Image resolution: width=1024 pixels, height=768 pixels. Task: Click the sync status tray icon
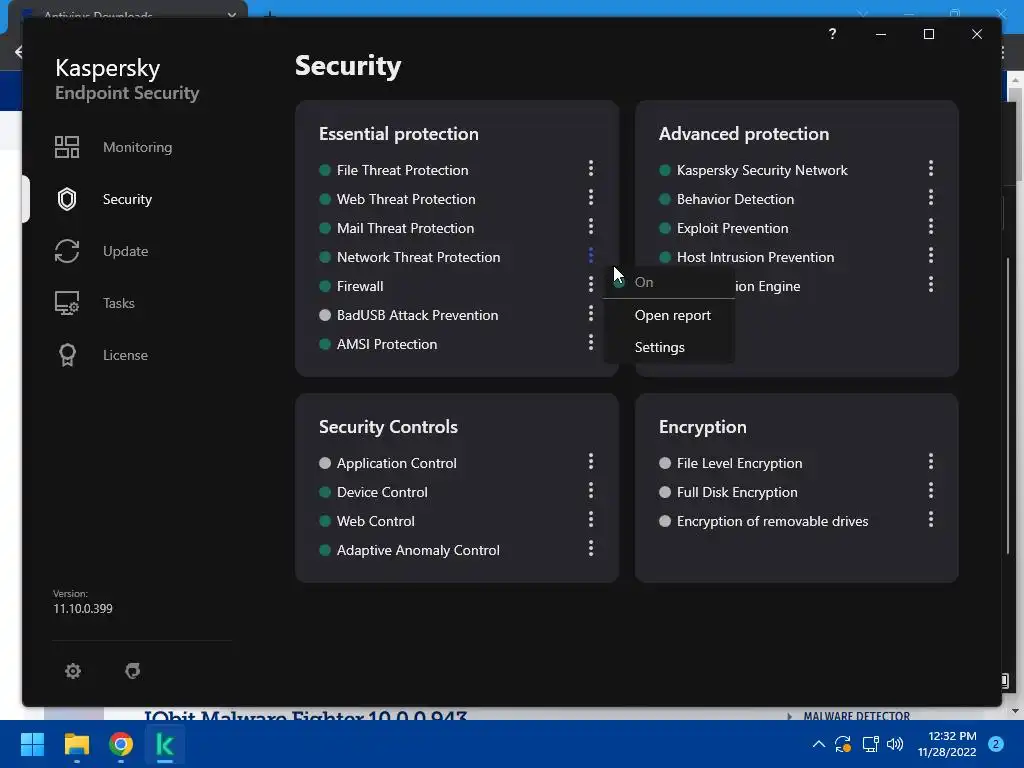tap(843, 744)
